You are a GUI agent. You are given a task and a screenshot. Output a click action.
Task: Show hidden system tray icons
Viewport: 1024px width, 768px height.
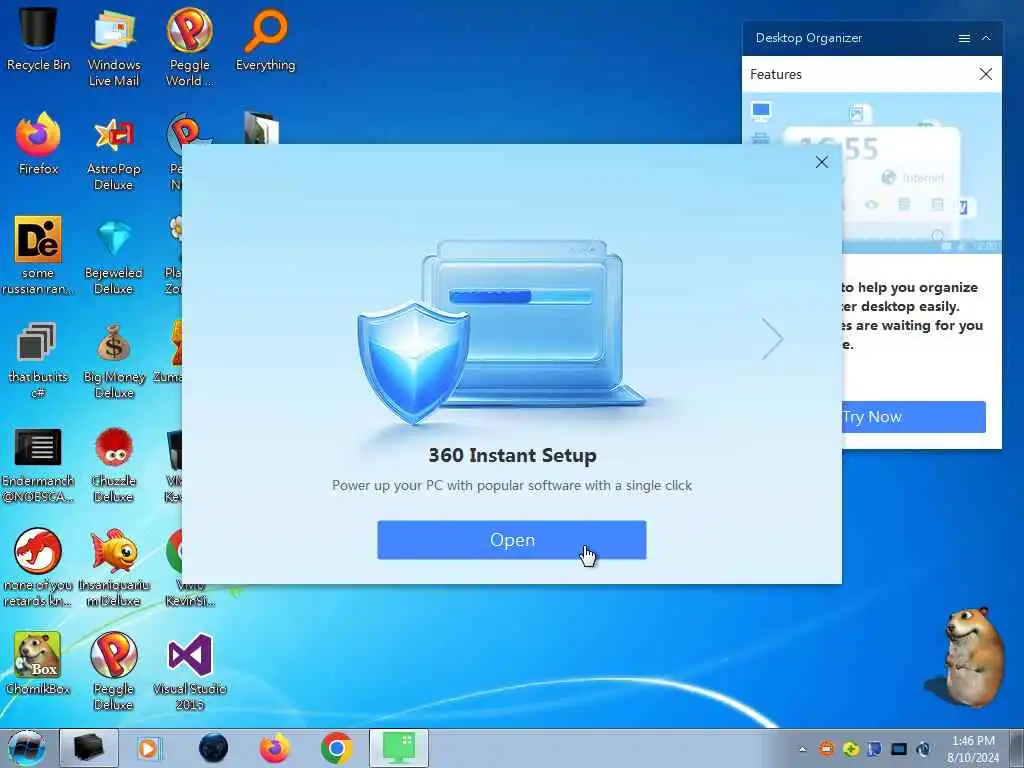[803, 749]
